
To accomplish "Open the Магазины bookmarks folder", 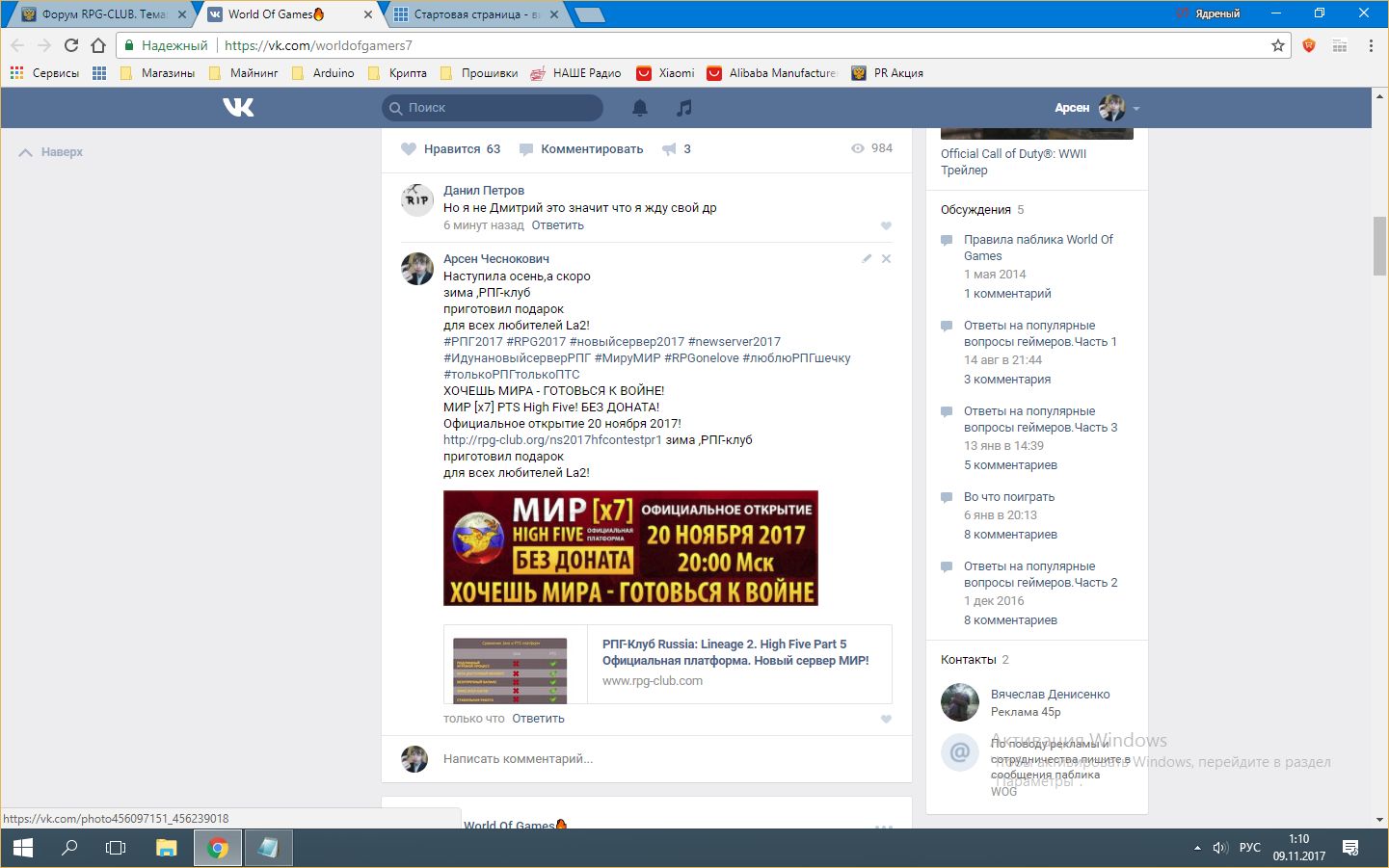I will pos(157,73).
